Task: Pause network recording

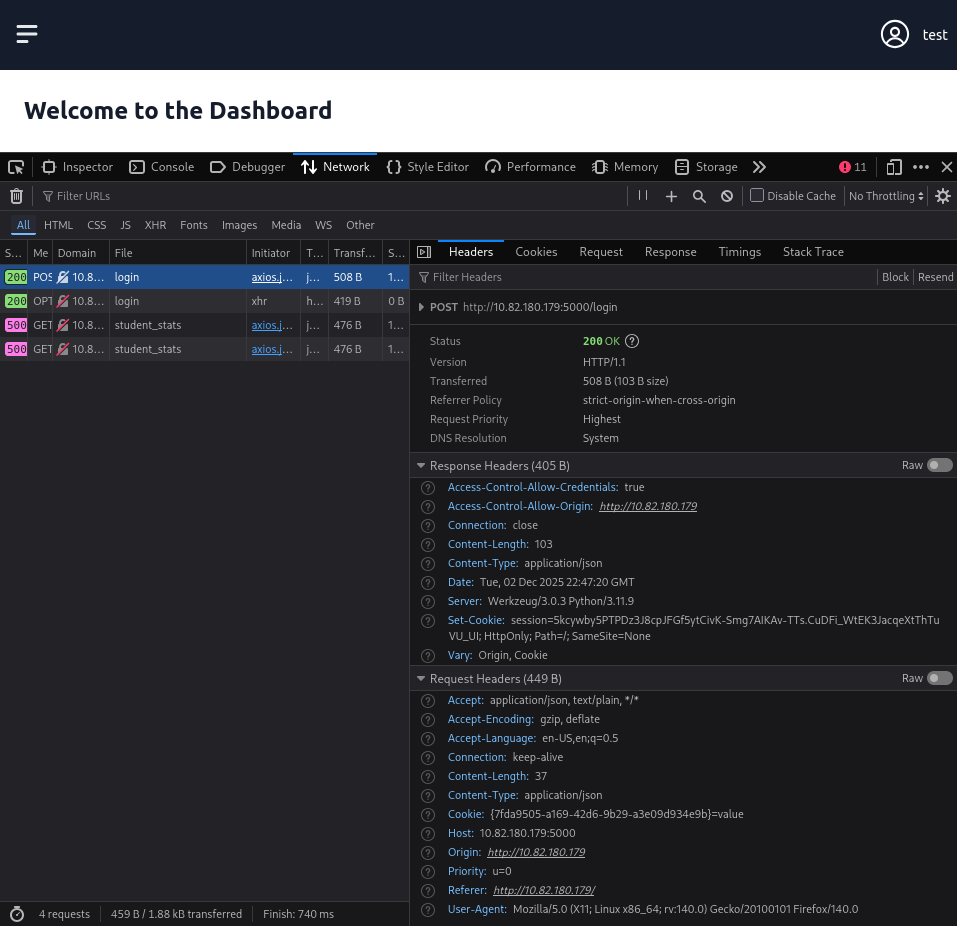Action: [643, 195]
